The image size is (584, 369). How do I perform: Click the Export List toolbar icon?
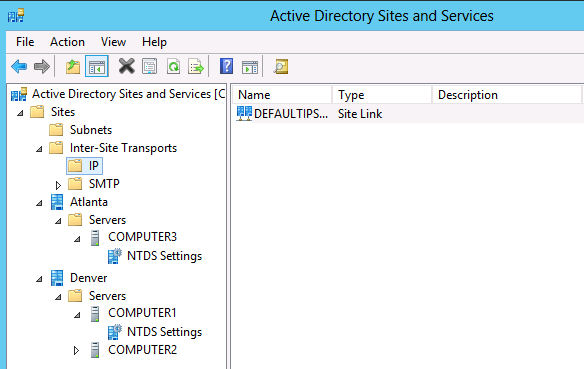tap(196, 67)
